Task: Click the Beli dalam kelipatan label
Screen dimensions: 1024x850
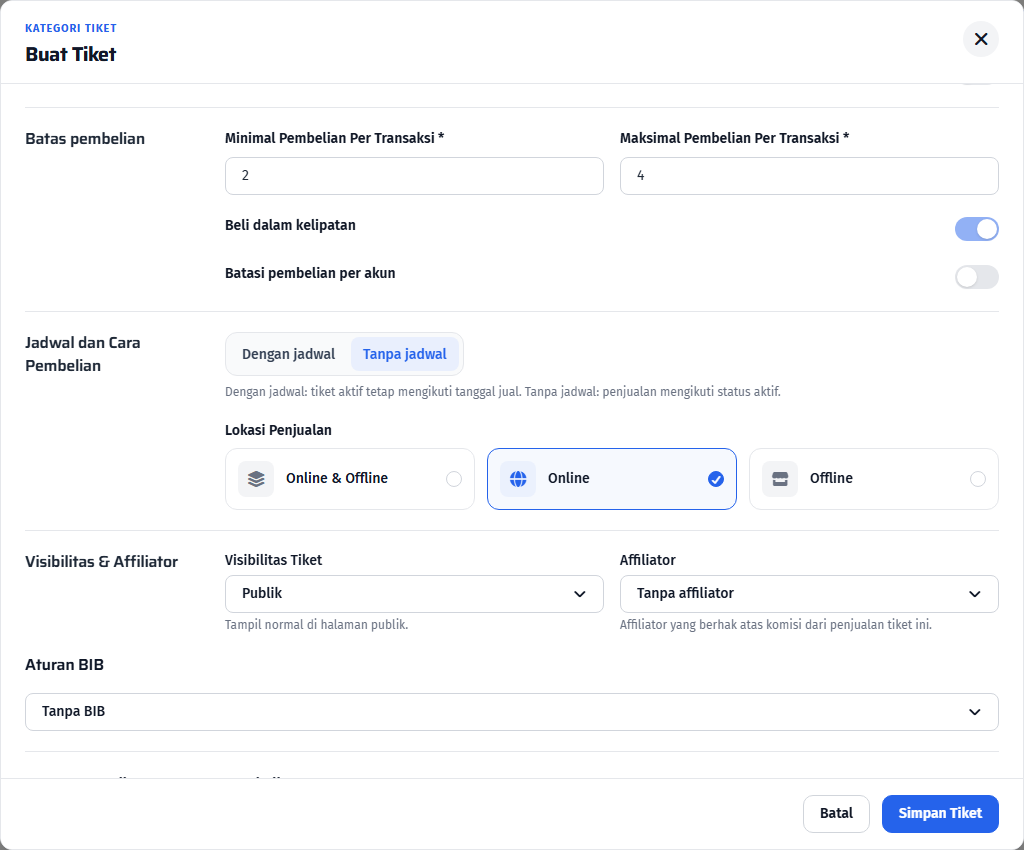Action: coord(291,225)
